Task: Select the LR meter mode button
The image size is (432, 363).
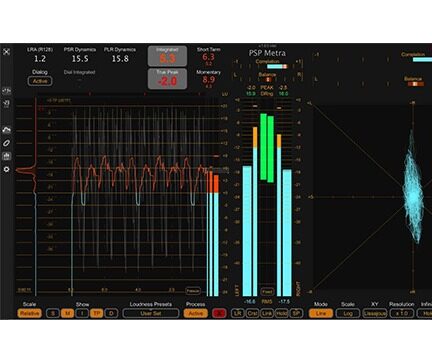Action: click(237, 313)
